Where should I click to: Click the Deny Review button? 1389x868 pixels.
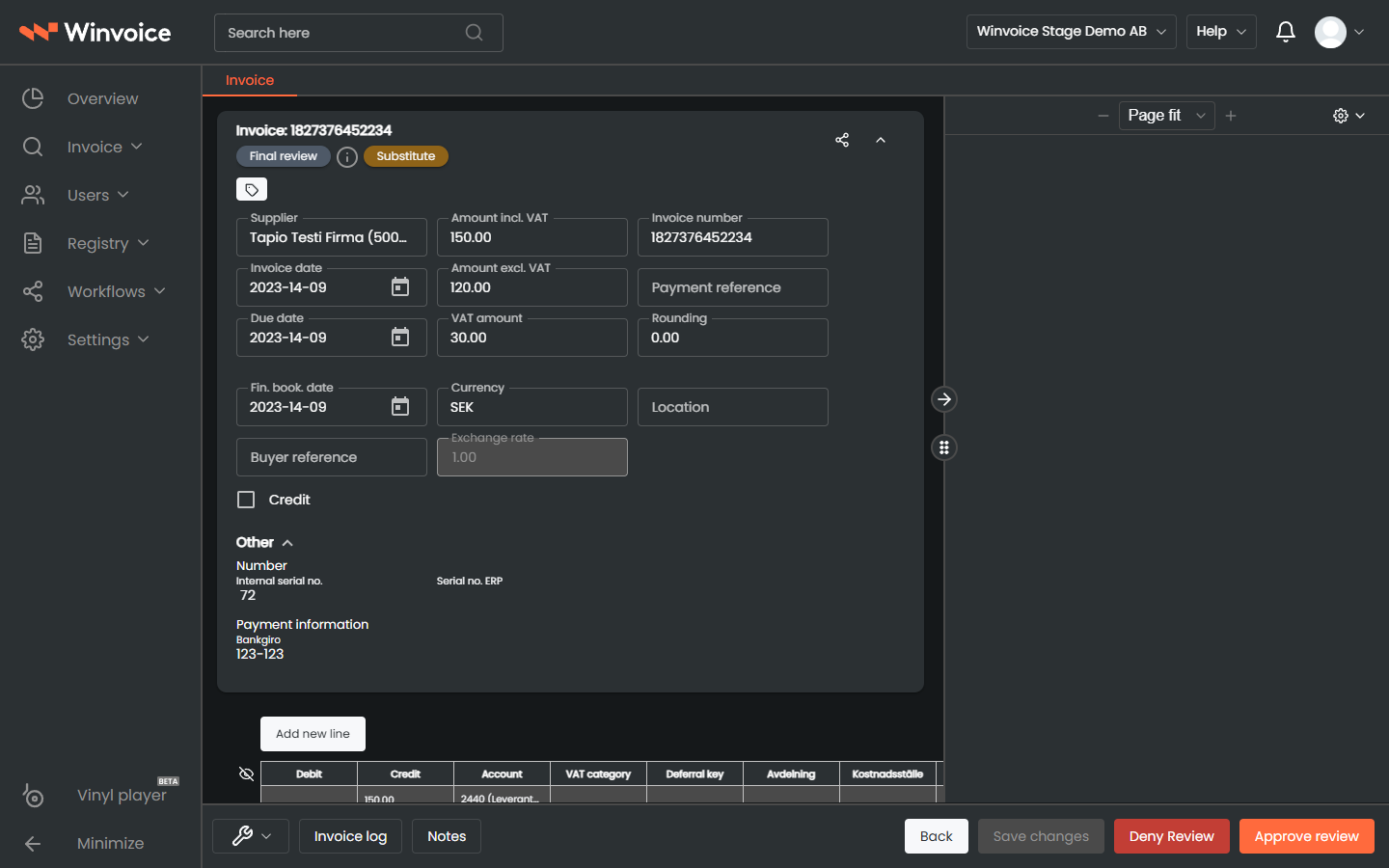1172,836
